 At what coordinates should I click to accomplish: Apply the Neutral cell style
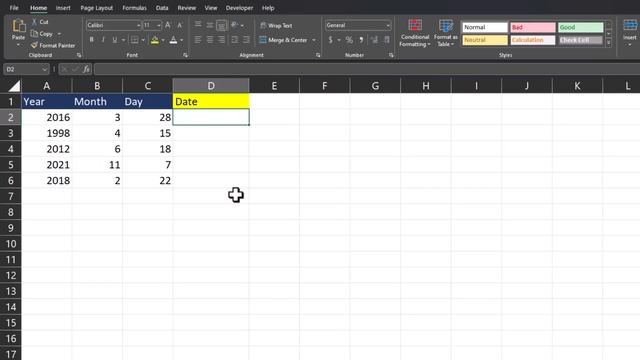coord(484,40)
